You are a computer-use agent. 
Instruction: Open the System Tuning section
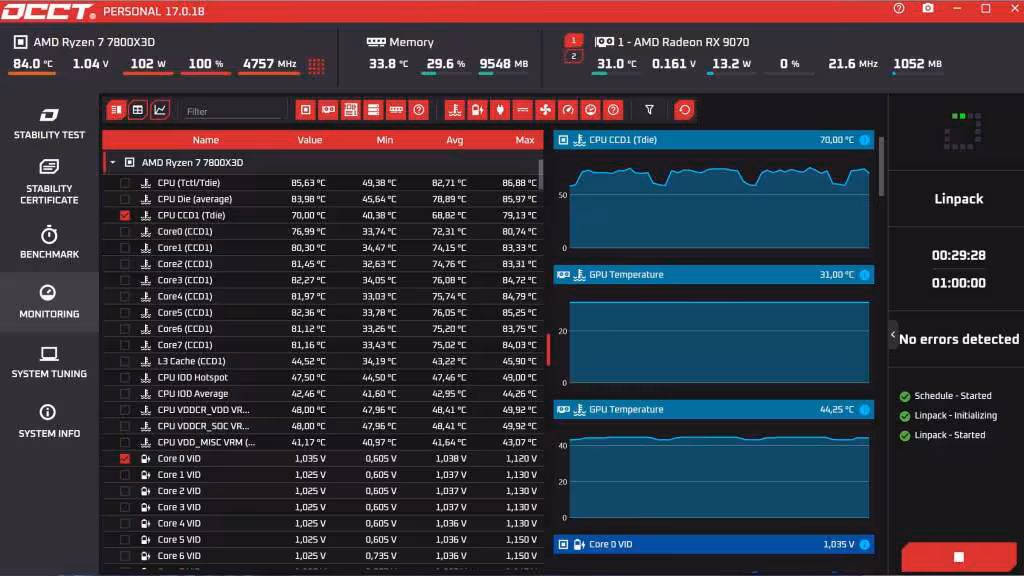[x=49, y=362]
